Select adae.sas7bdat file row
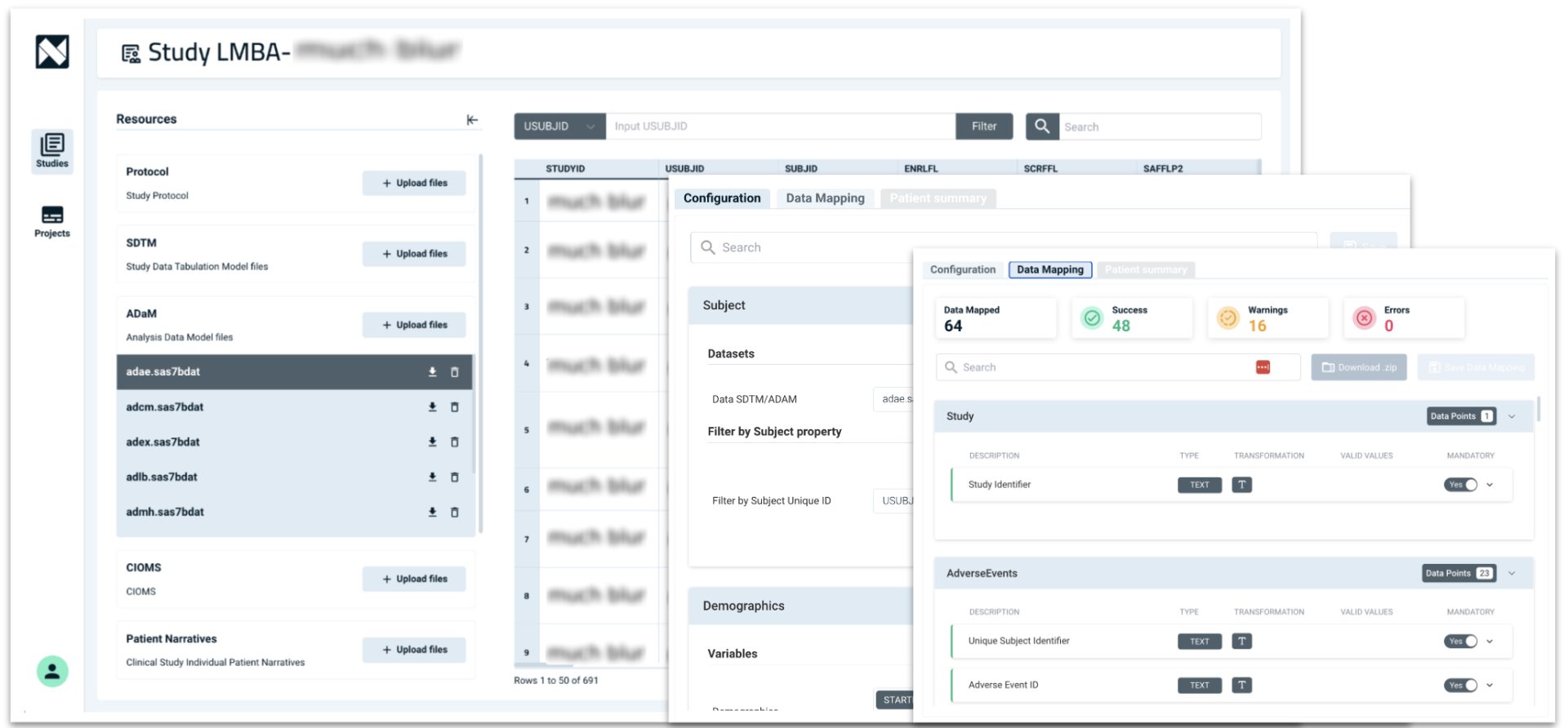The height and width of the screenshot is (728, 1568). click(x=295, y=372)
